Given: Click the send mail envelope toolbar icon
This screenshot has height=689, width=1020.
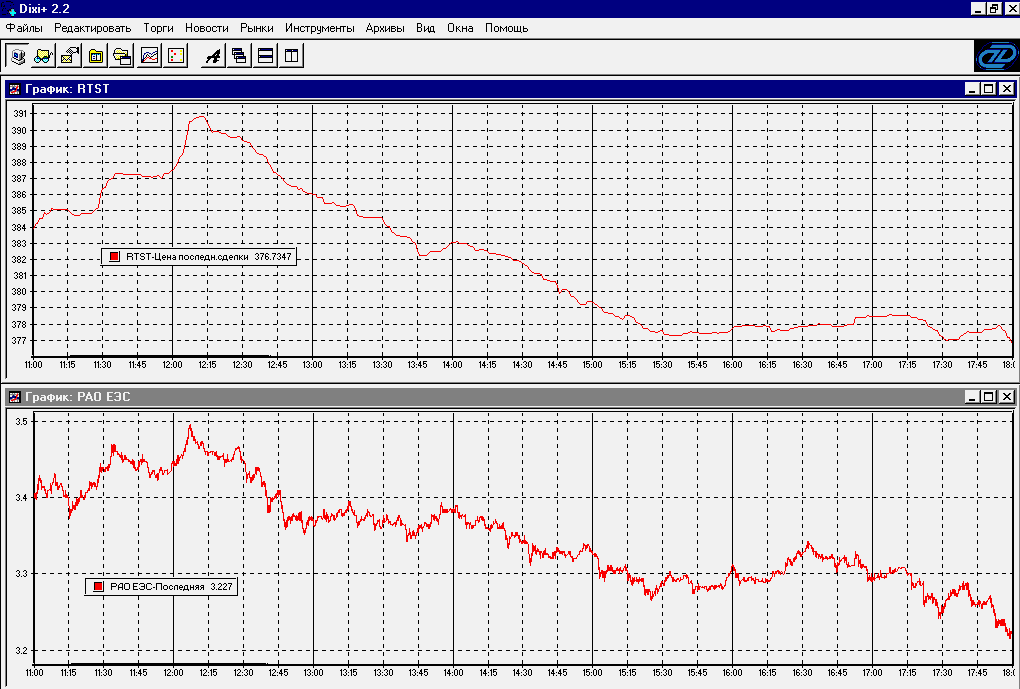Looking at the screenshot, I should tap(70, 56).
